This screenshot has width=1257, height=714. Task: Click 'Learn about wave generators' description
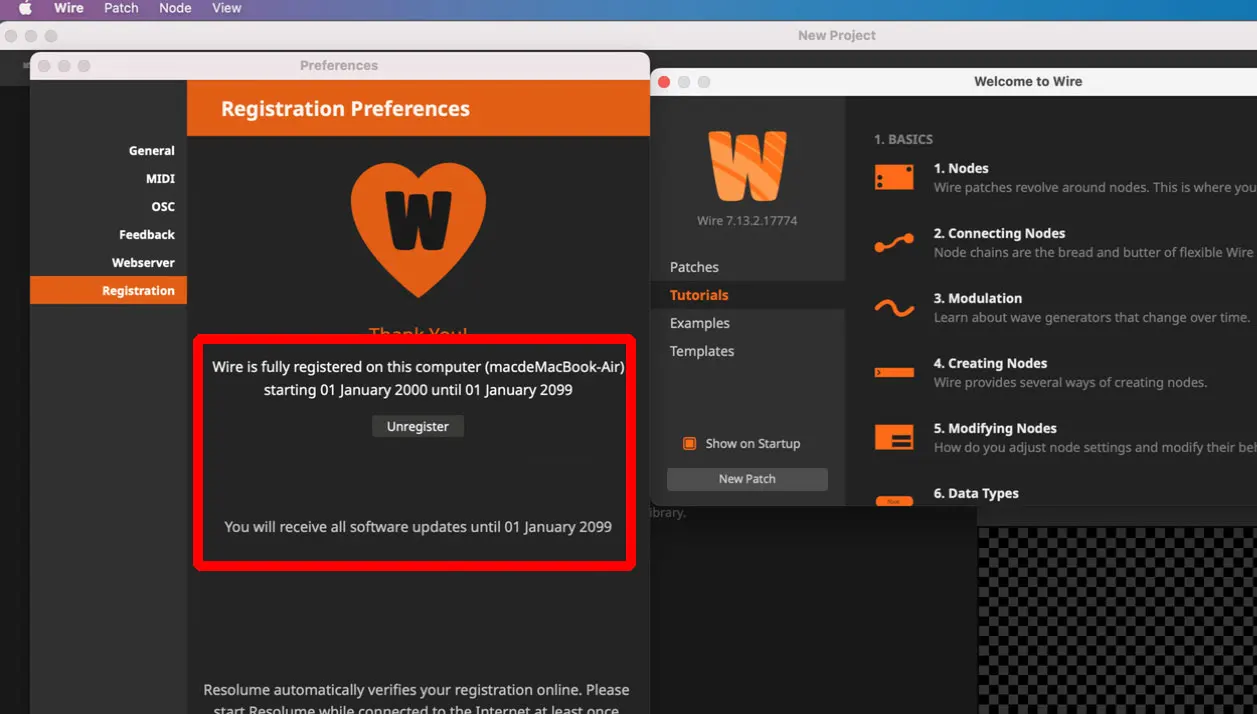pyautogui.click(x=1091, y=317)
